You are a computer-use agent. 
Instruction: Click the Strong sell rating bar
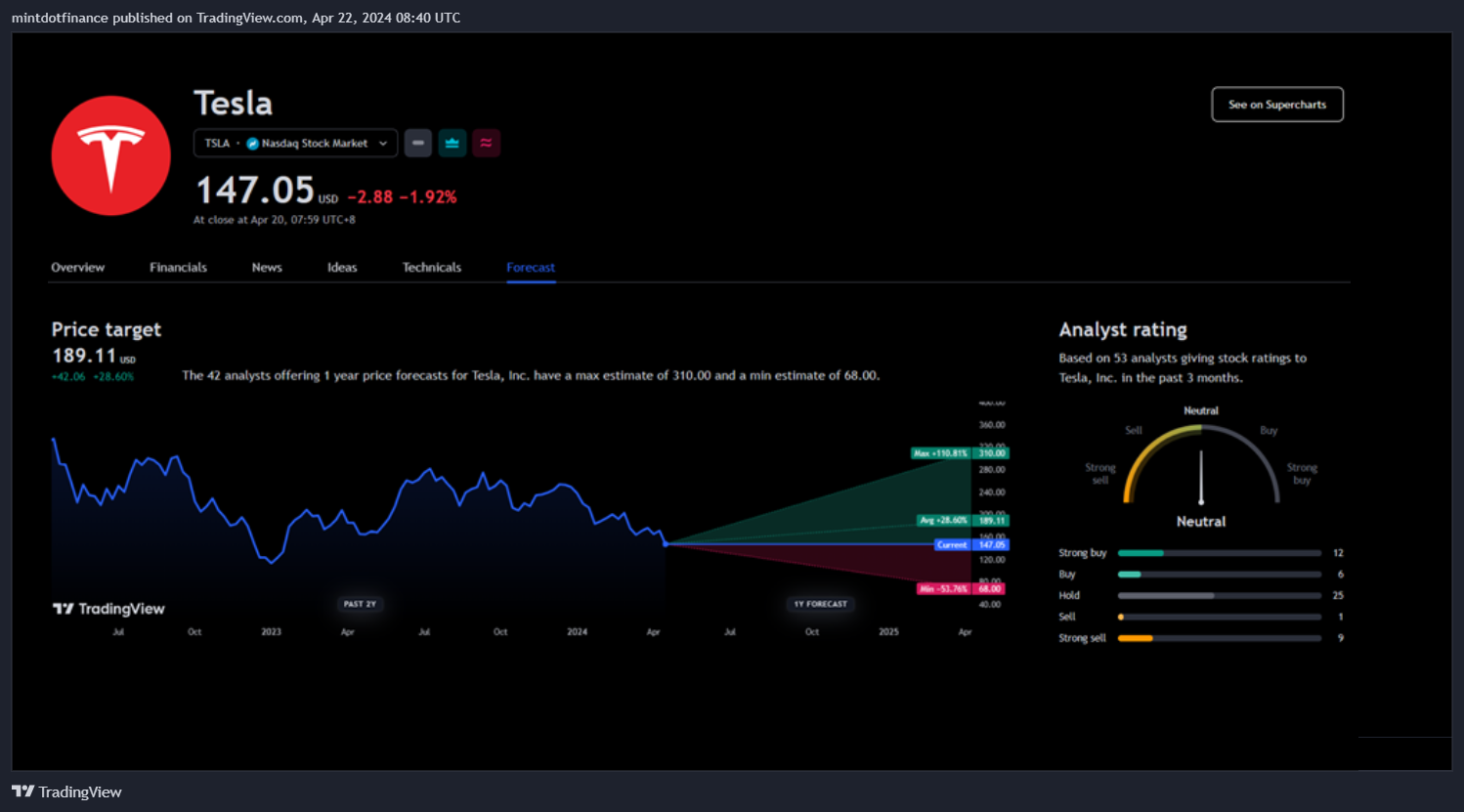[x=1220, y=638]
